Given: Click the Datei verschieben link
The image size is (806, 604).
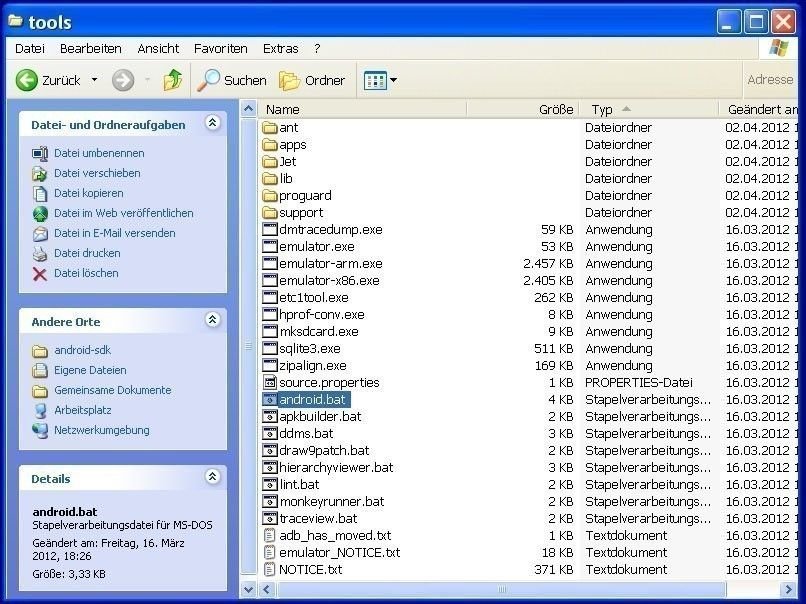Looking at the screenshot, I should tap(97, 173).
